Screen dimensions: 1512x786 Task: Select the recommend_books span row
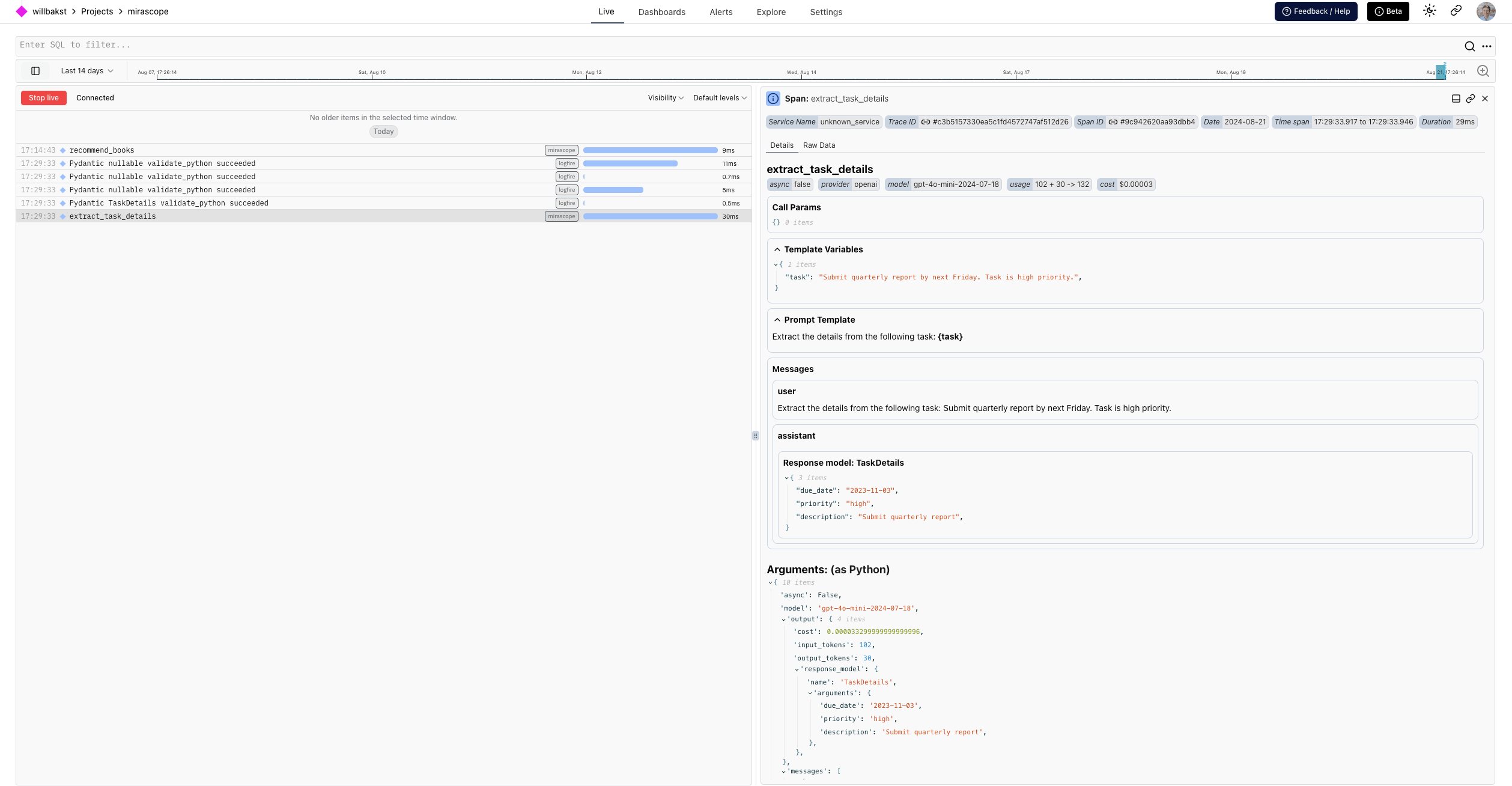click(x=102, y=150)
